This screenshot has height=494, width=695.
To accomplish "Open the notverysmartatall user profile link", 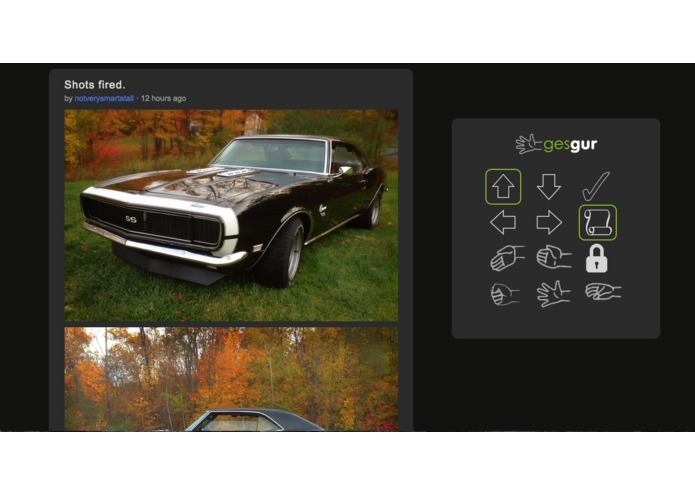I will (x=104, y=98).
